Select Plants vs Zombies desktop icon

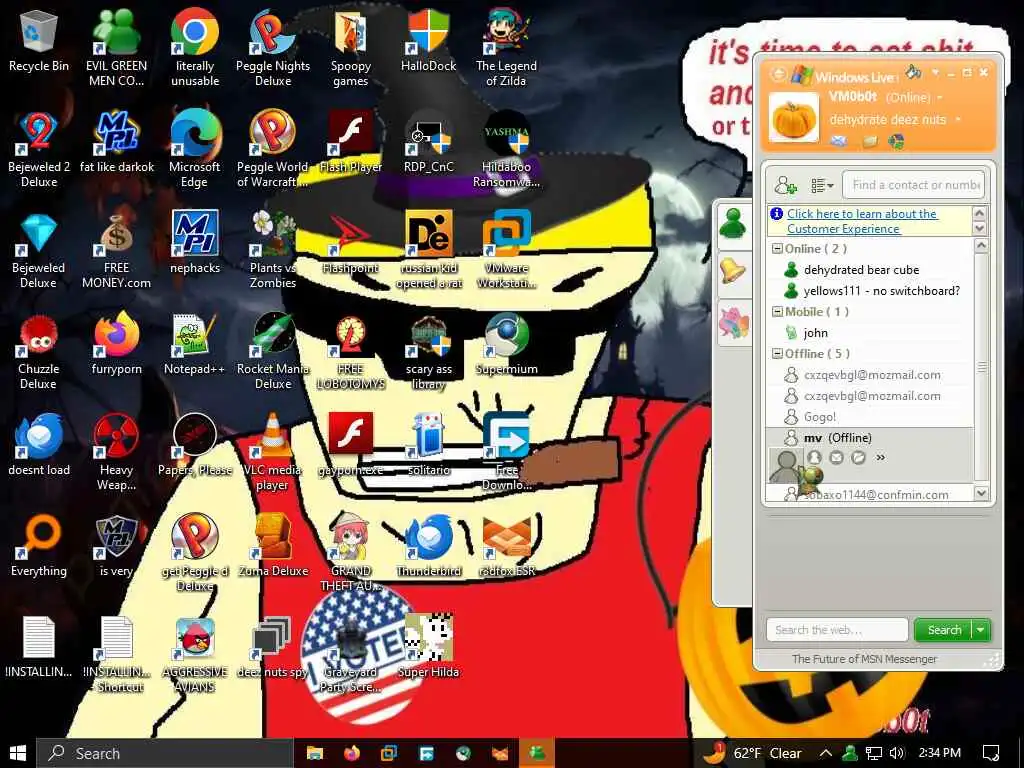(x=273, y=249)
